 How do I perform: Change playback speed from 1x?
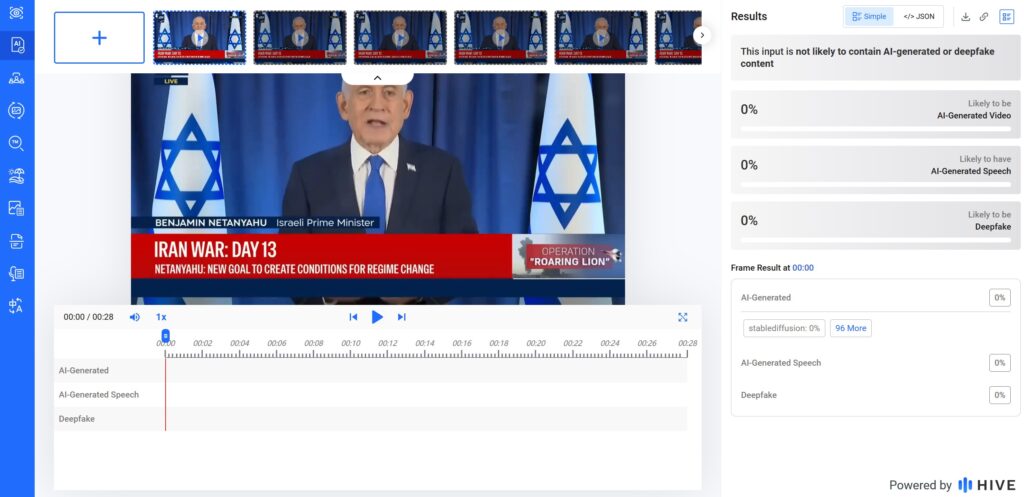pyautogui.click(x=161, y=317)
